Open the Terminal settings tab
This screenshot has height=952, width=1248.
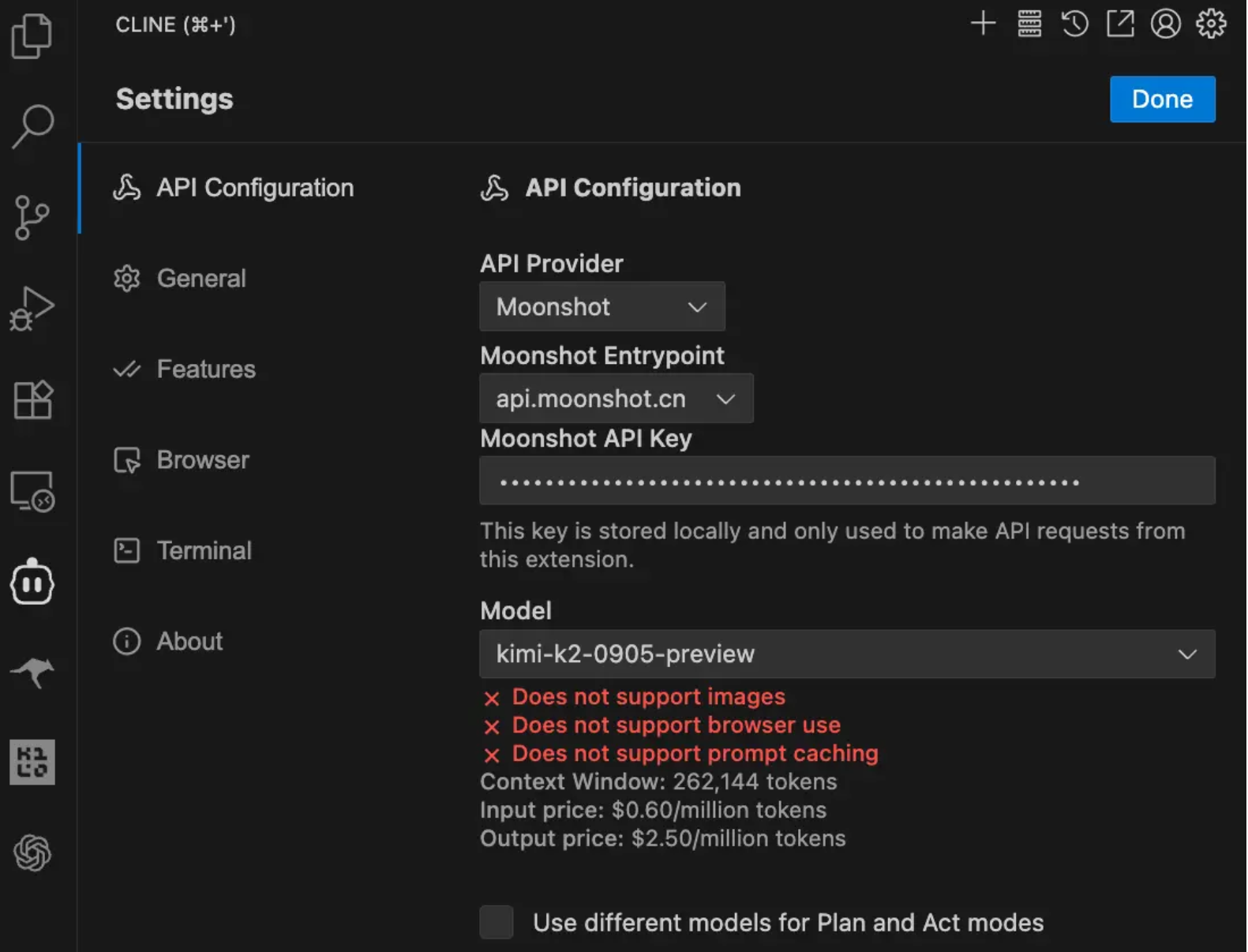(204, 551)
